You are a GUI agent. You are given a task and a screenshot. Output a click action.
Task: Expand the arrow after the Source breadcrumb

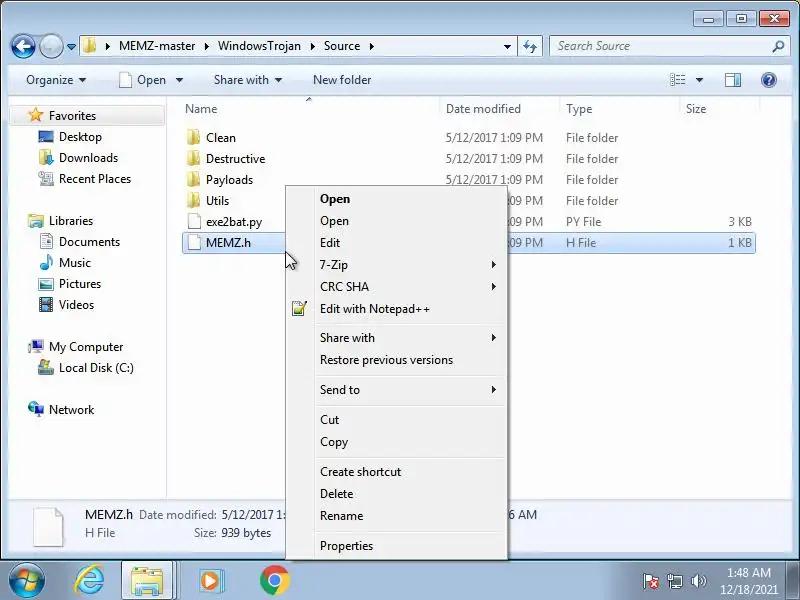(372, 46)
